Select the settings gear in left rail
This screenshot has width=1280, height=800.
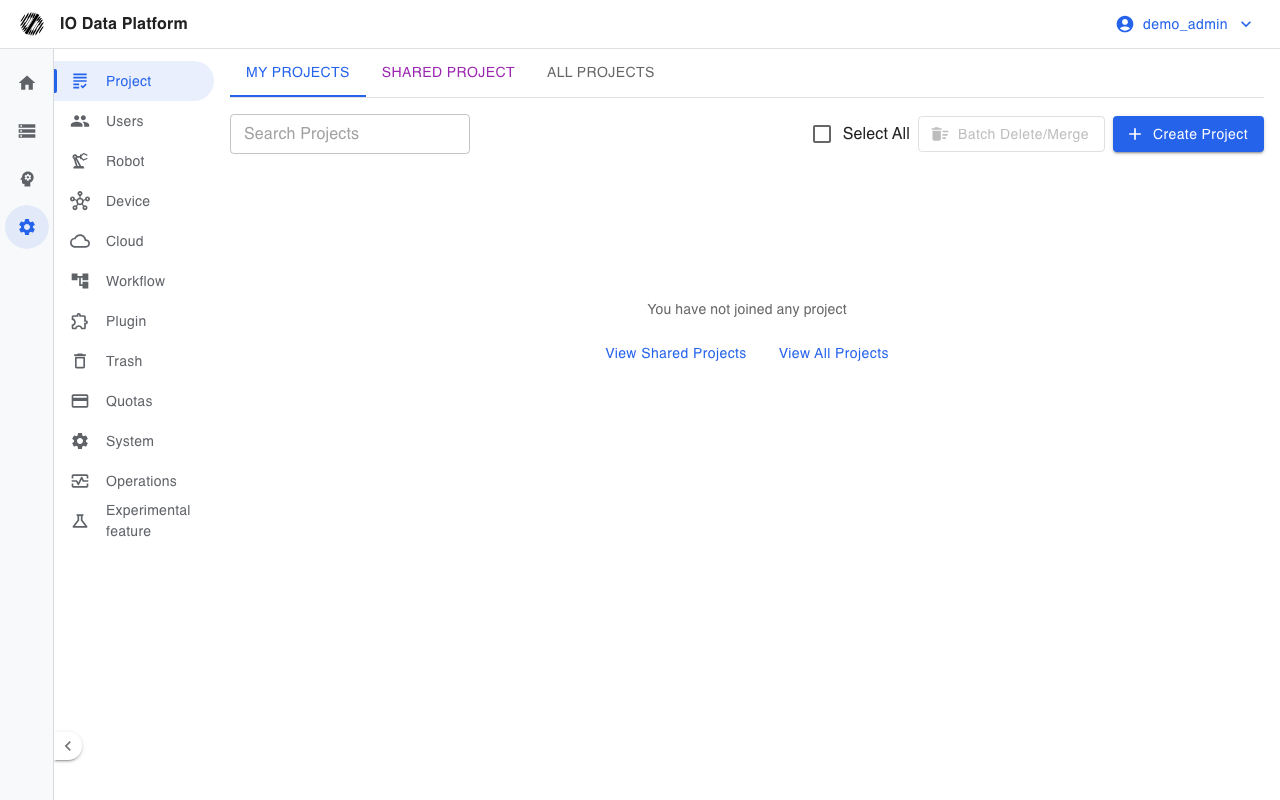coord(27,227)
